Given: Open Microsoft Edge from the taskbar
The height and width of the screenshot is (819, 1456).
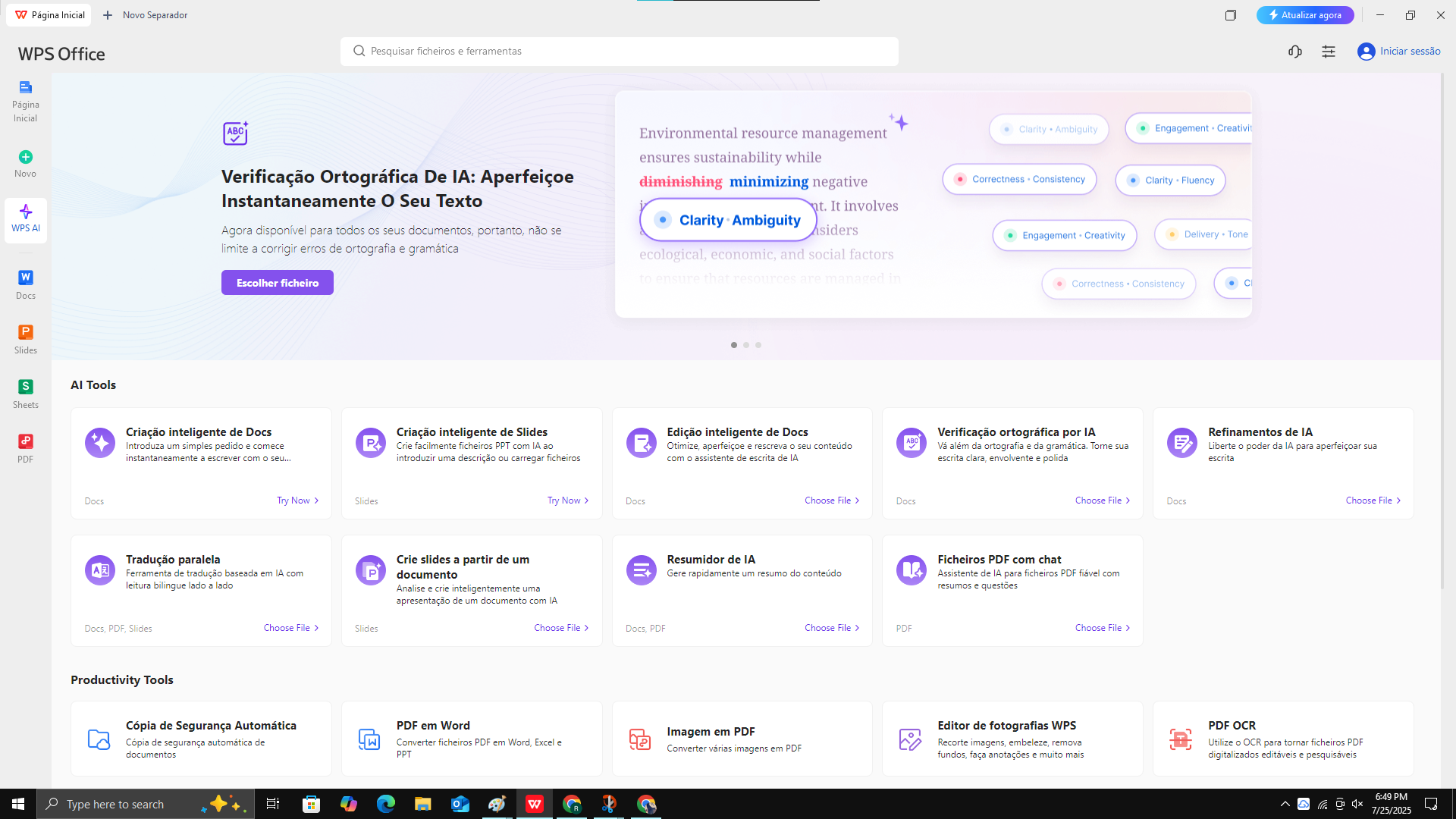Looking at the screenshot, I should click(x=385, y=804).
